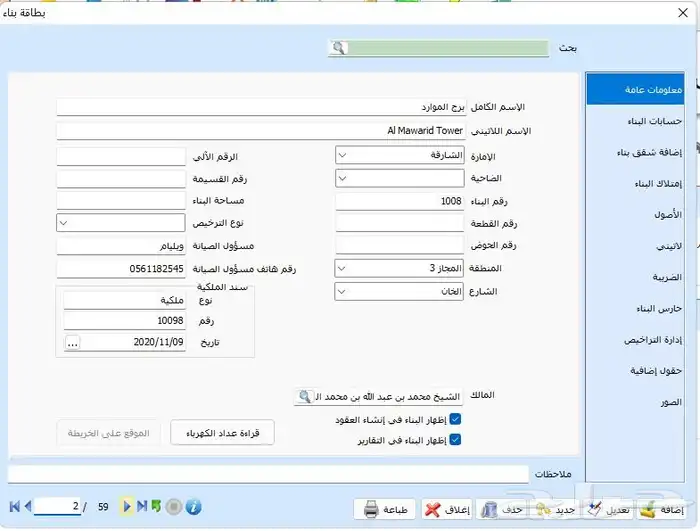Click the ملاحظات notes field
The width and height of the screenshot is (700, 531).
[268, 474]
